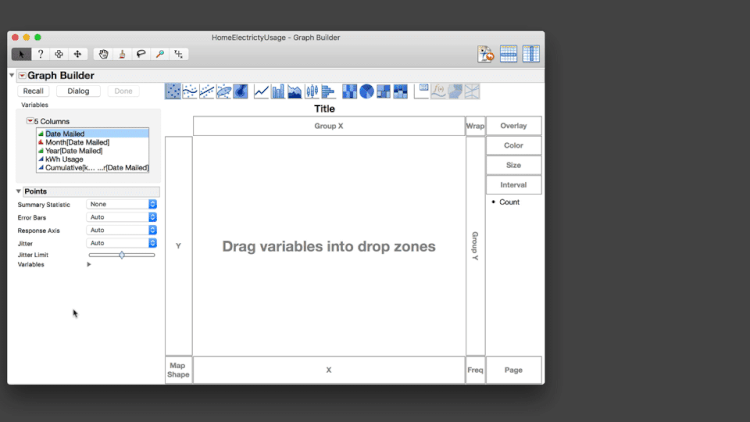Collapse the Points section triangle
The height and width of the screenshot is (422, 750).
(x=19, y=191)
